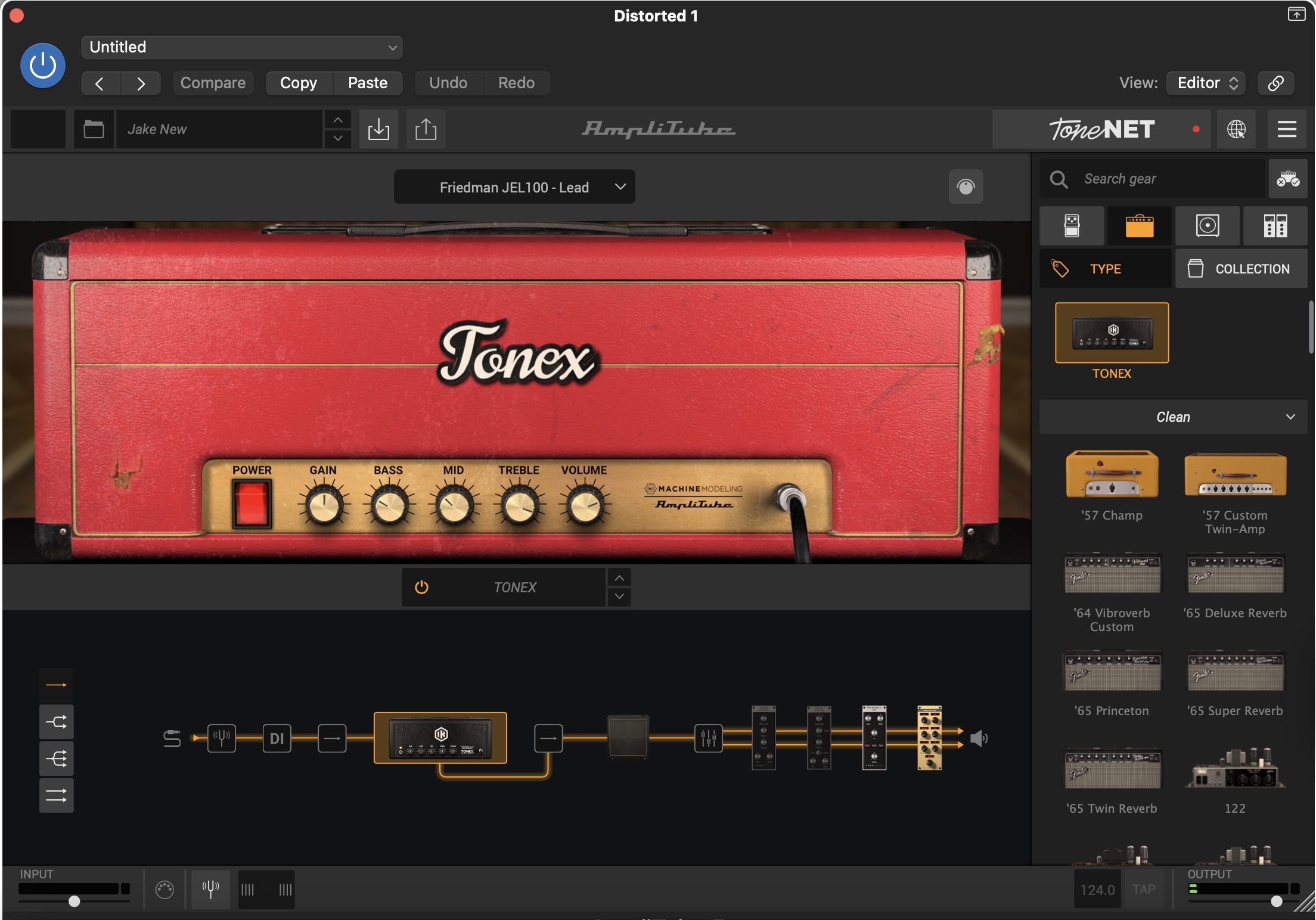Toggle TONEX module power in selector bar
The height and width of the screenshot is (920, 1316).
421,588
